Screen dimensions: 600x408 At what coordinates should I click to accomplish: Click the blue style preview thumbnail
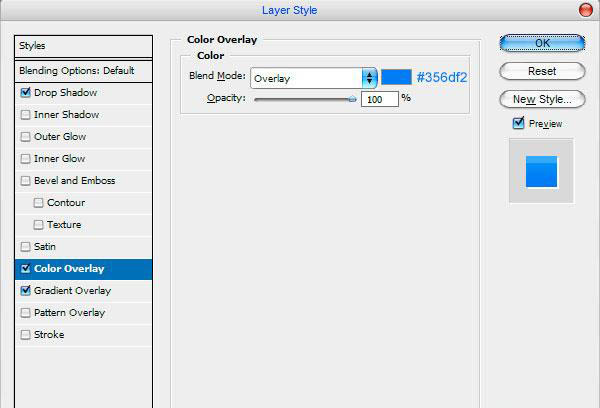point(541,171)
